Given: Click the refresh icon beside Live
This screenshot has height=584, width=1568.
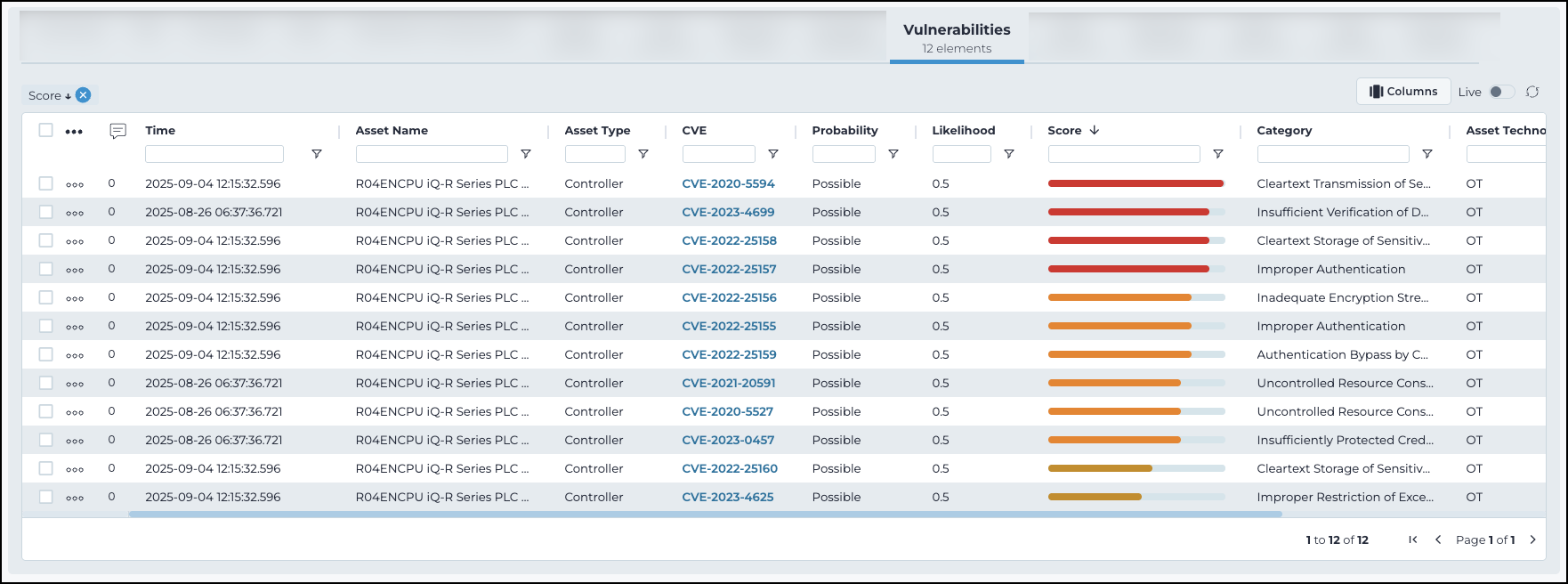Looking at the screenshot, I should (1532, 92).
